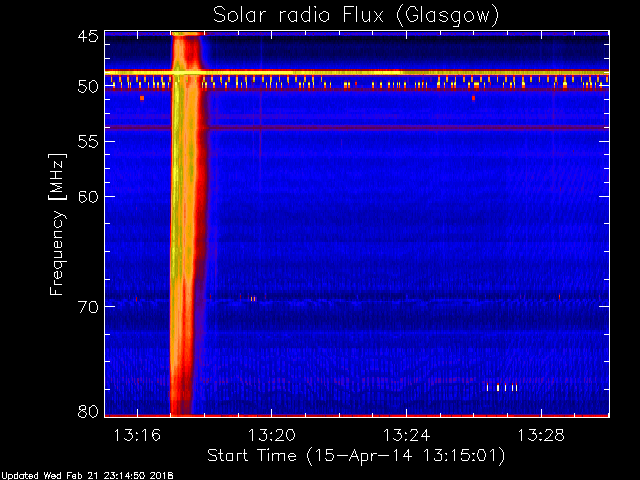Click the 13:28 time tick label
This screenshot has width=640, height=480.
coord(541,435)
